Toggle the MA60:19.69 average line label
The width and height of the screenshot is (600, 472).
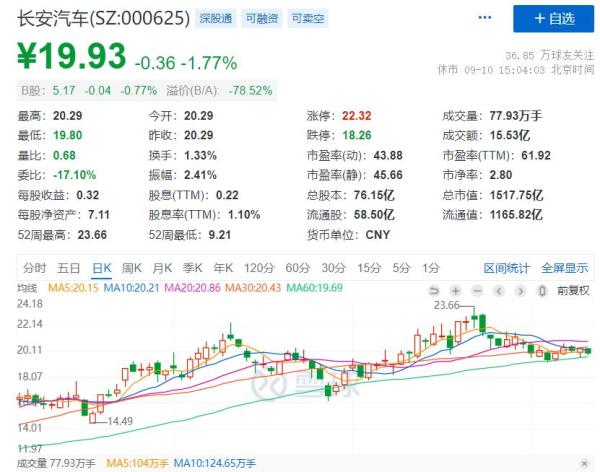pyautogui.click(x=315, y=288)
